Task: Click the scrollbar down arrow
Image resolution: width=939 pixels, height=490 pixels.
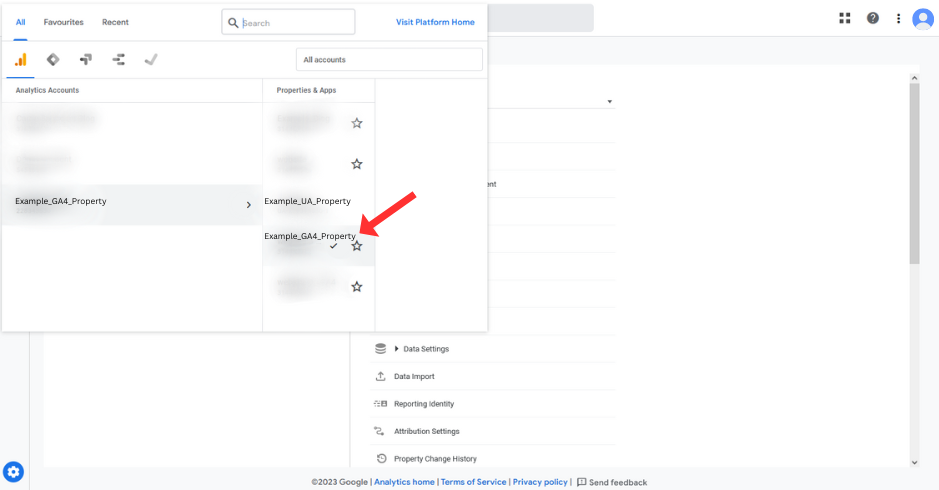Action: [x=914, y=462]
